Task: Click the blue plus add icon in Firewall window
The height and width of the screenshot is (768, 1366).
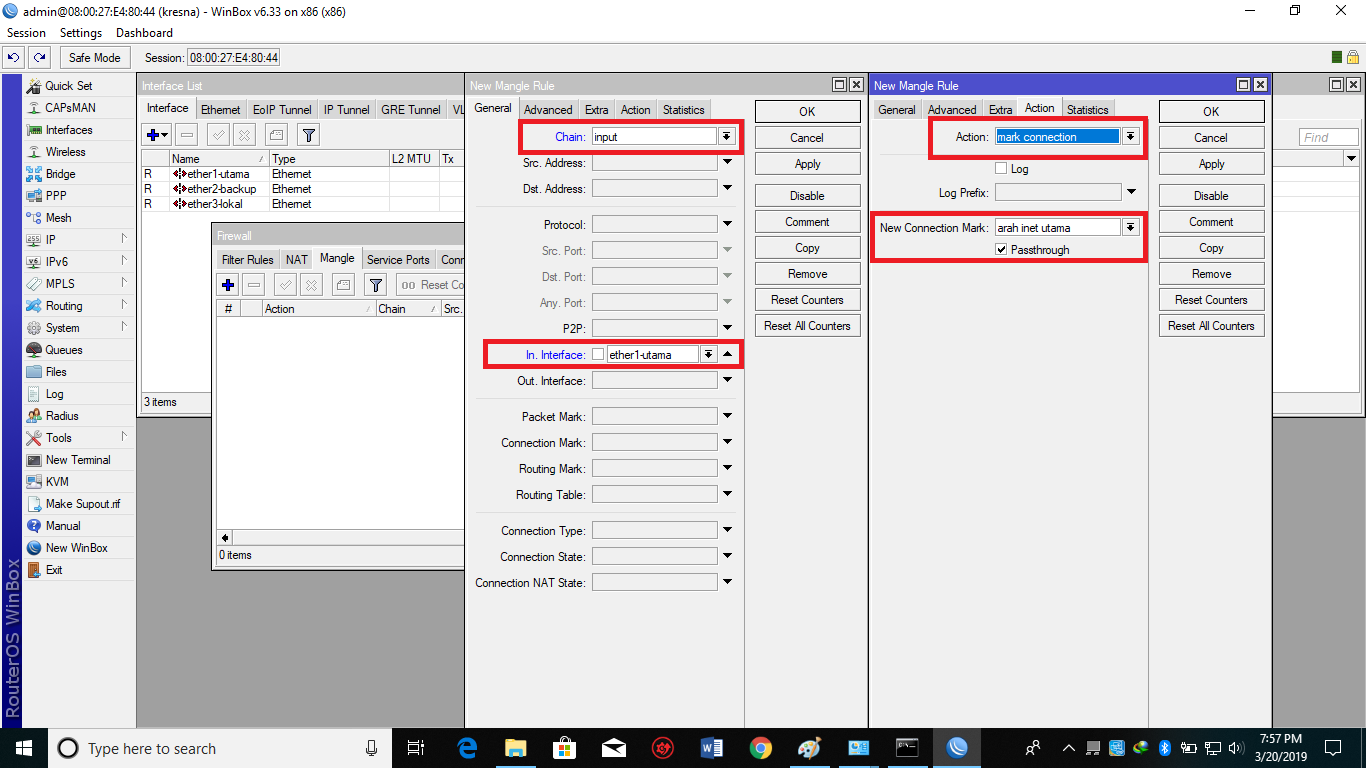Action: 228,285
